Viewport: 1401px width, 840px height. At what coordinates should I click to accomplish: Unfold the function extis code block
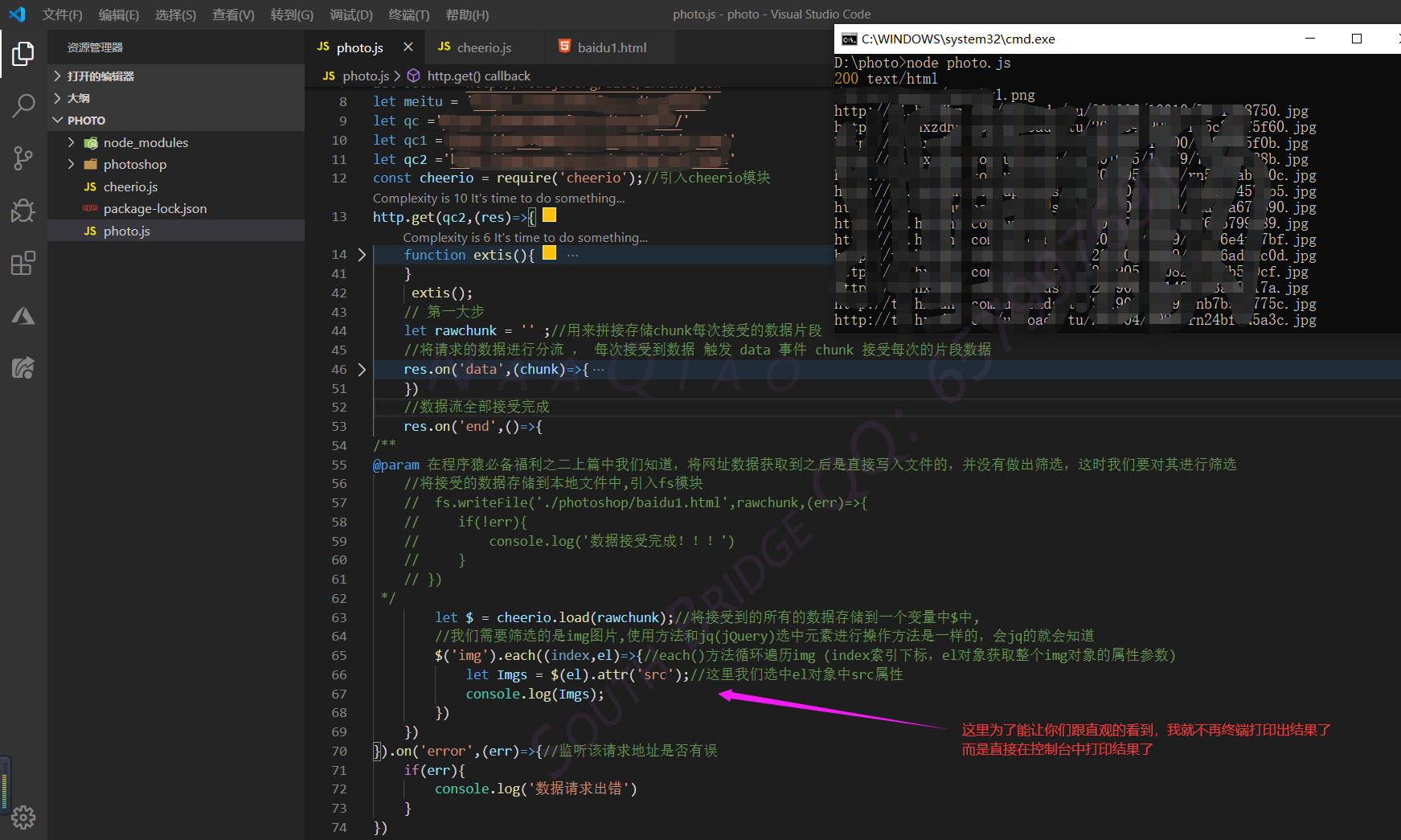click(x=362, y=255)
